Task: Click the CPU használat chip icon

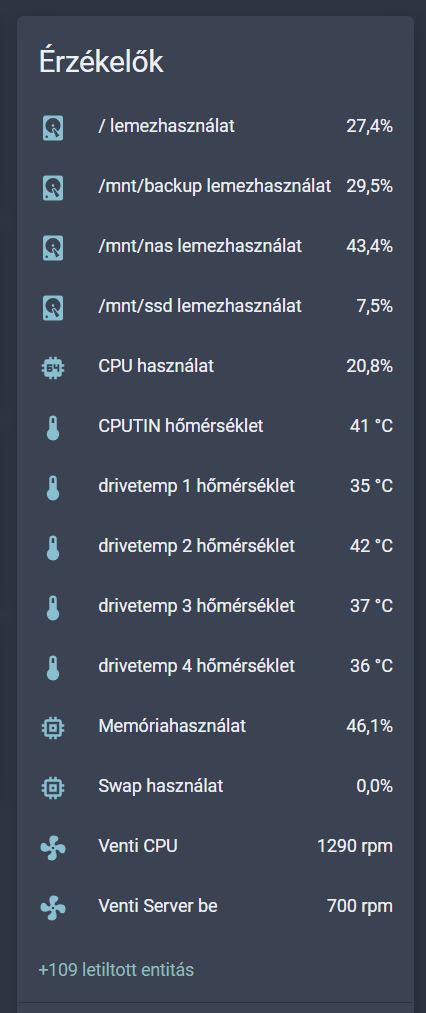Action: coord(53,367)
